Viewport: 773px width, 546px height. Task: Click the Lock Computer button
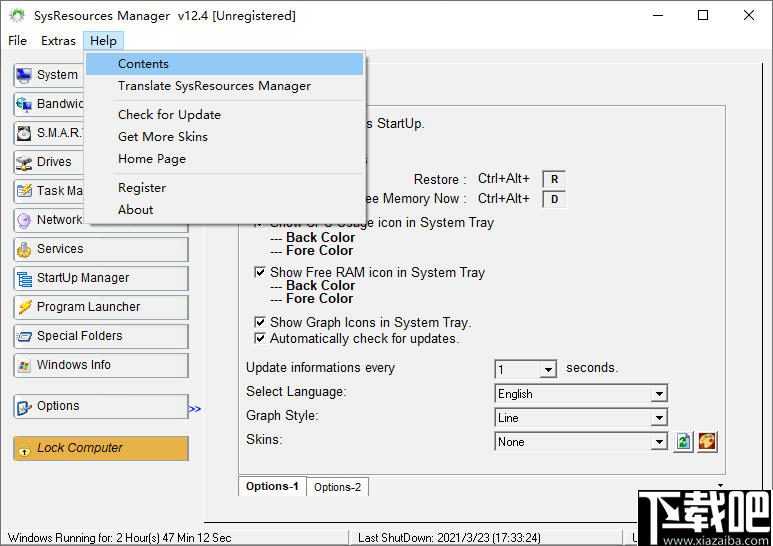tap(101, 448)
